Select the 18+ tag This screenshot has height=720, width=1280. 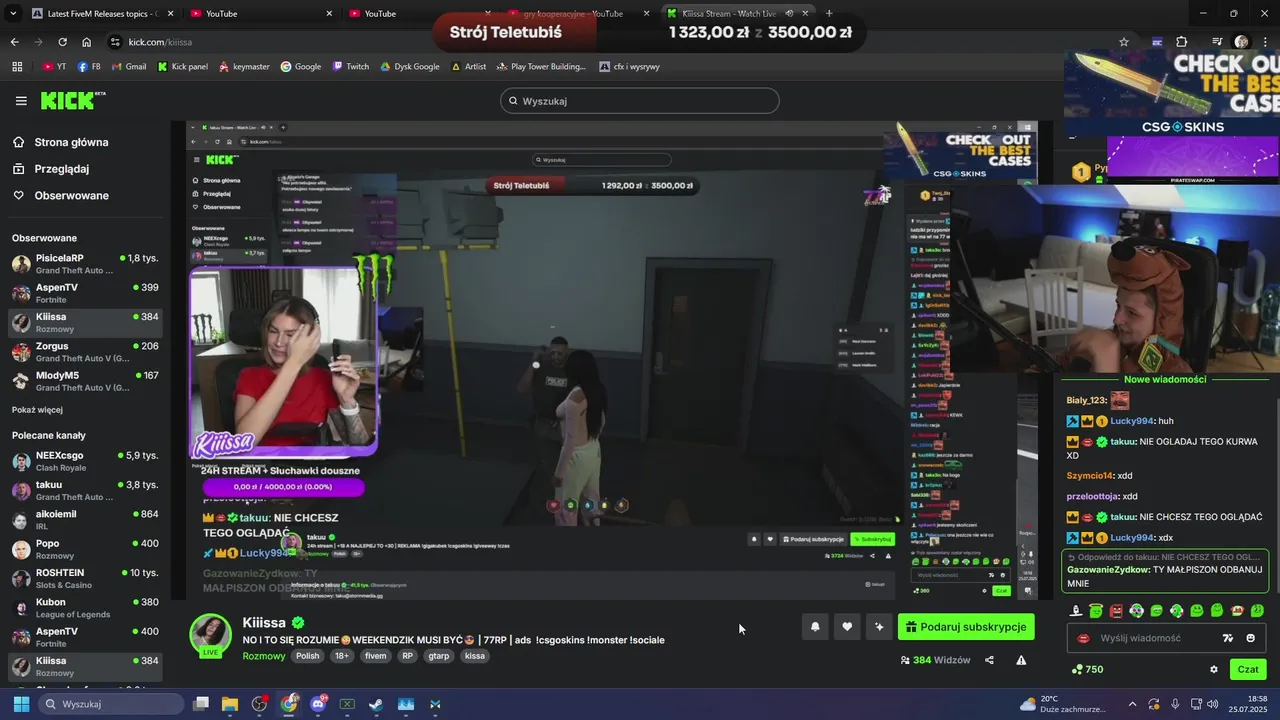342,656
